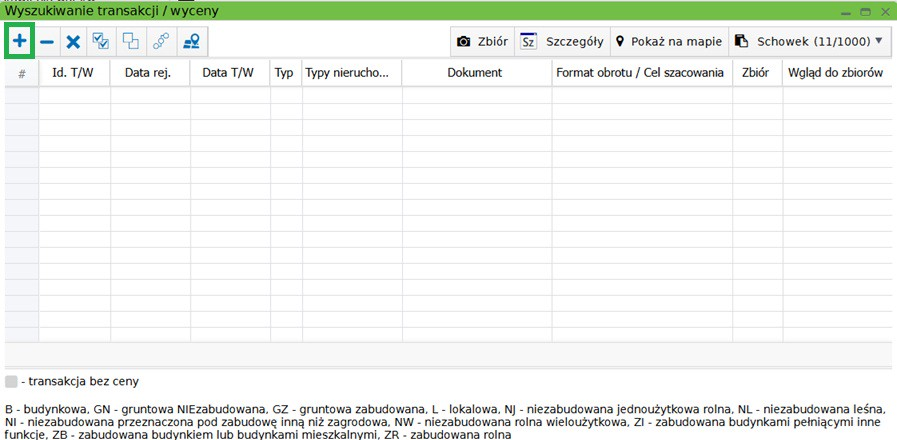897x440 pixels.
Task: Click the Data T/W column header
Action: point(229,73)
